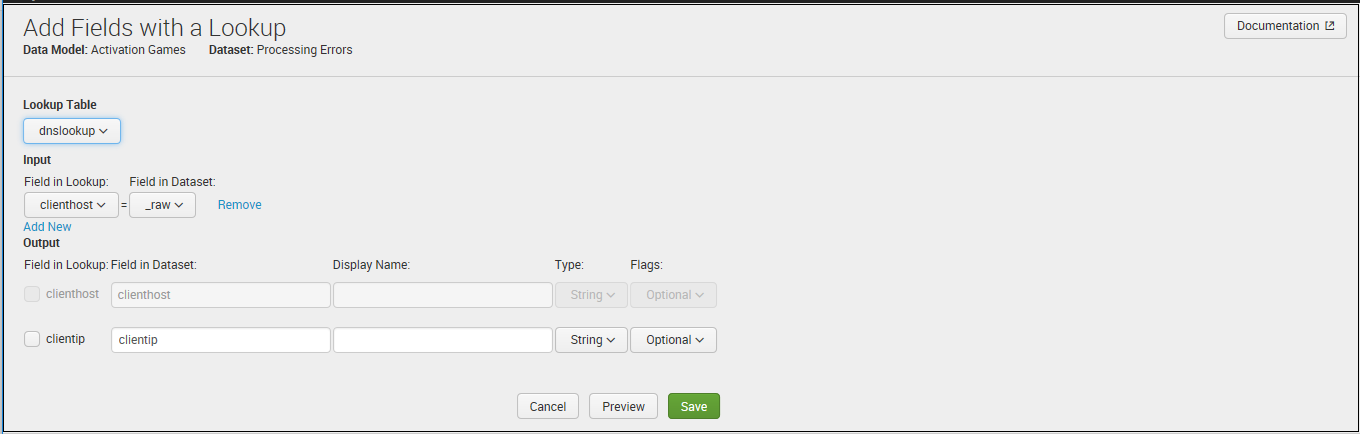The height and width of the screenshot is (434, 1360).
Task: Preview the lookup results
Action: [x=623, y=406]
